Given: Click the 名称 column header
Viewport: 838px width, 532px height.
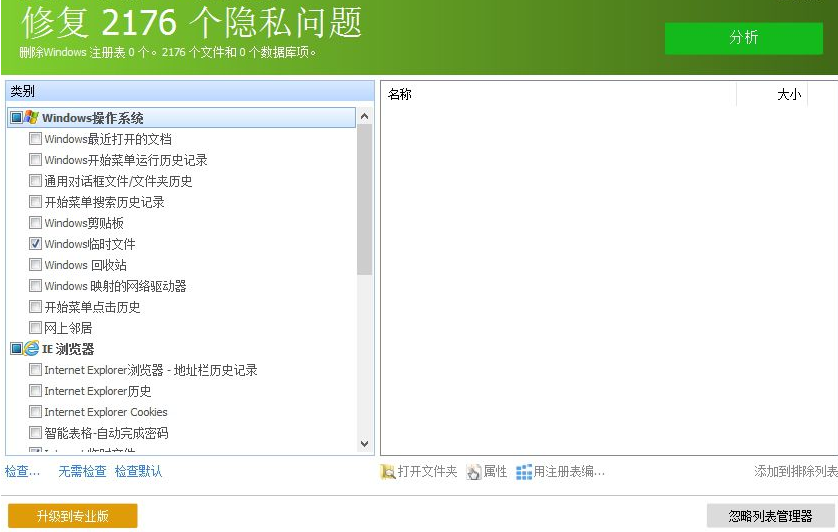Looking at the screenshot, I should (558, 95).
